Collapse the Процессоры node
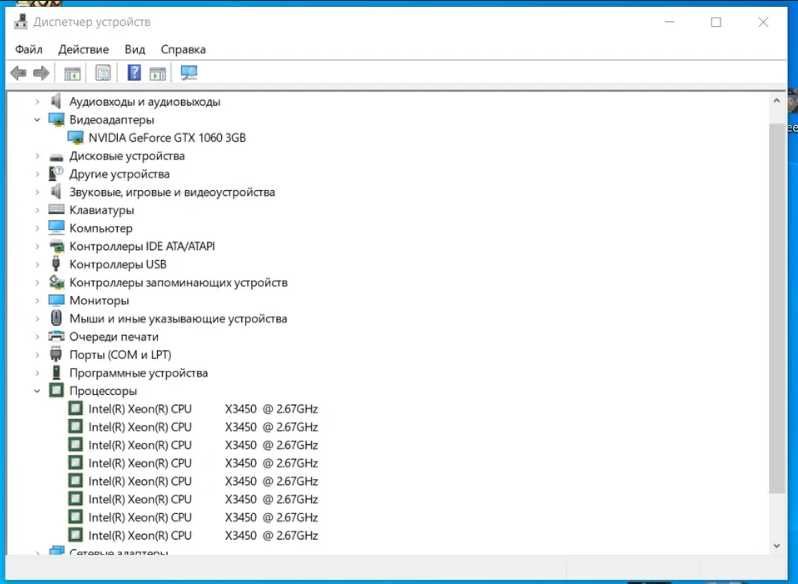Screen dimensions: 798x584 [x=37, y=391]
